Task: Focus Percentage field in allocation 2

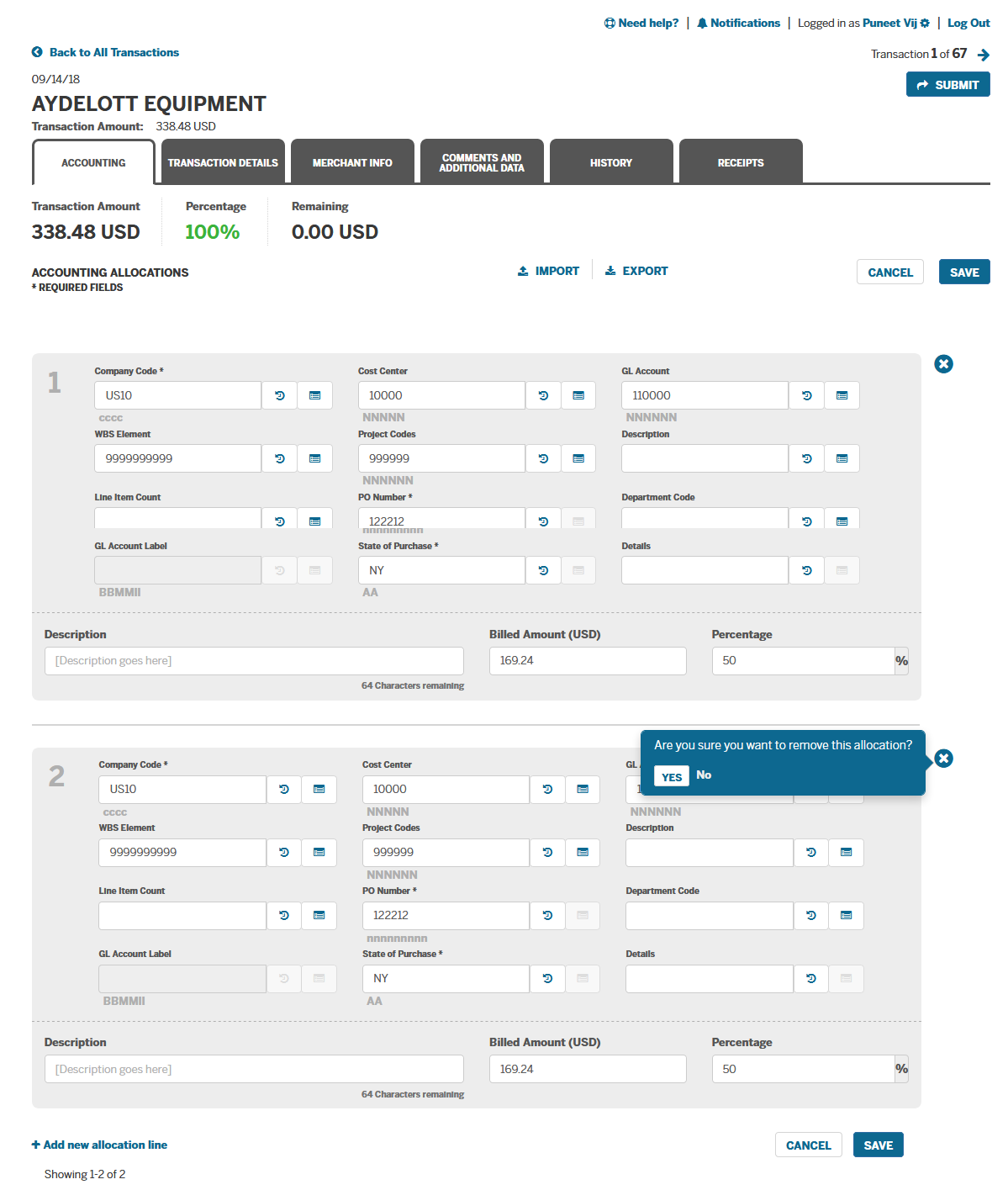Action: [x=803, y=1069]
